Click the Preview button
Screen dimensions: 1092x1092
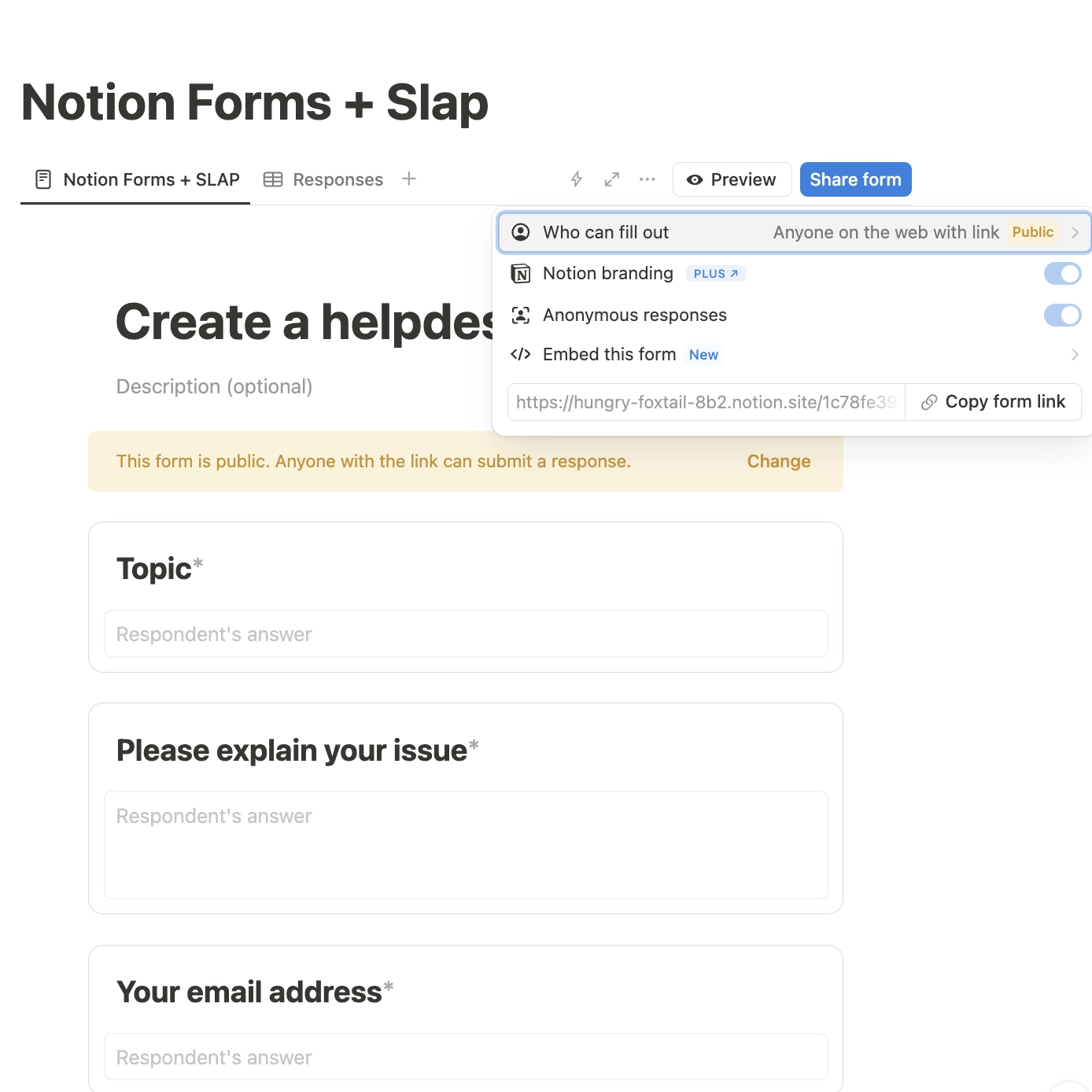732,179
